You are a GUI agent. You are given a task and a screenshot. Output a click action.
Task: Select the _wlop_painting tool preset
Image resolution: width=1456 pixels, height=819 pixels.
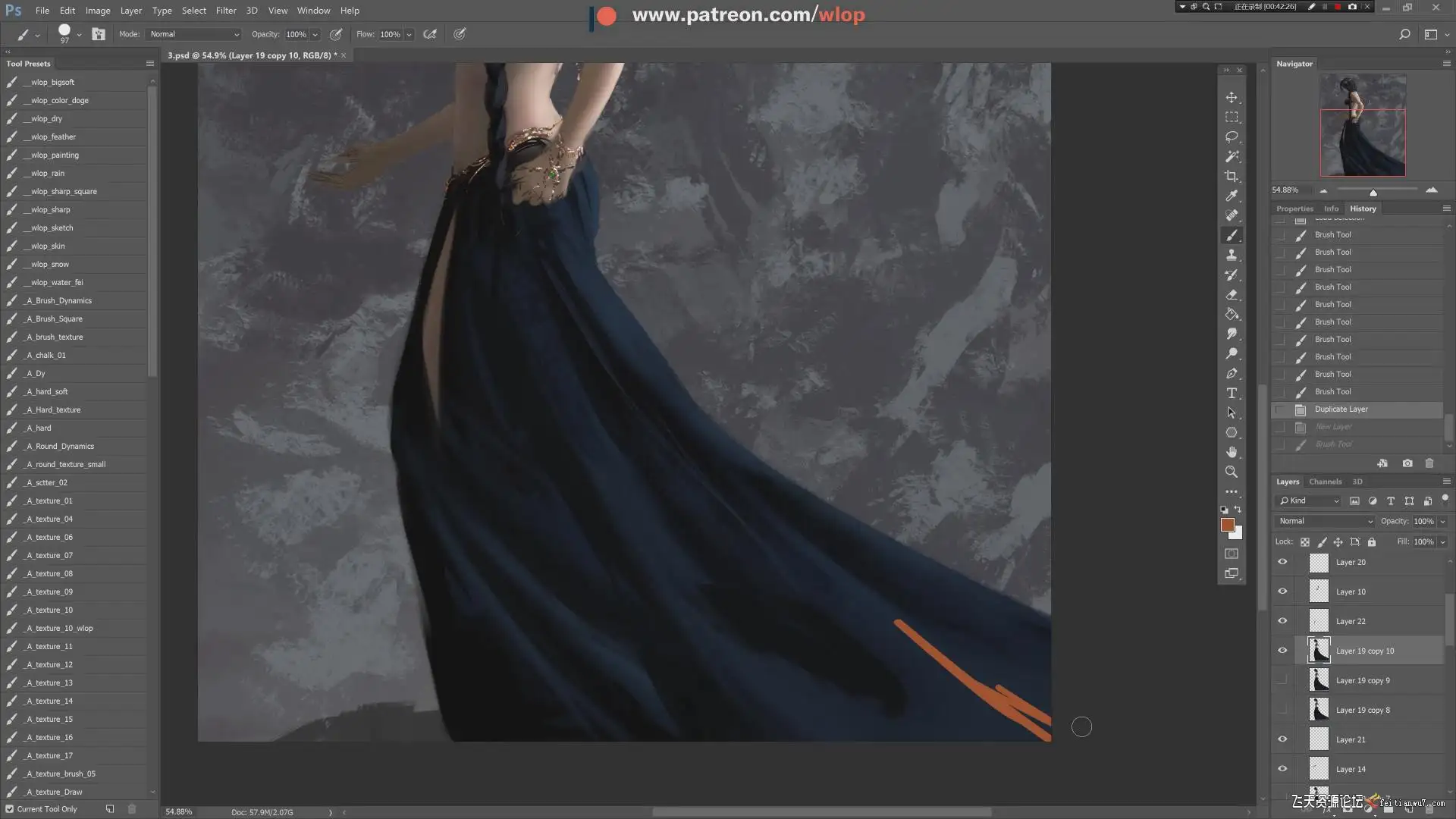coord(55,155)
